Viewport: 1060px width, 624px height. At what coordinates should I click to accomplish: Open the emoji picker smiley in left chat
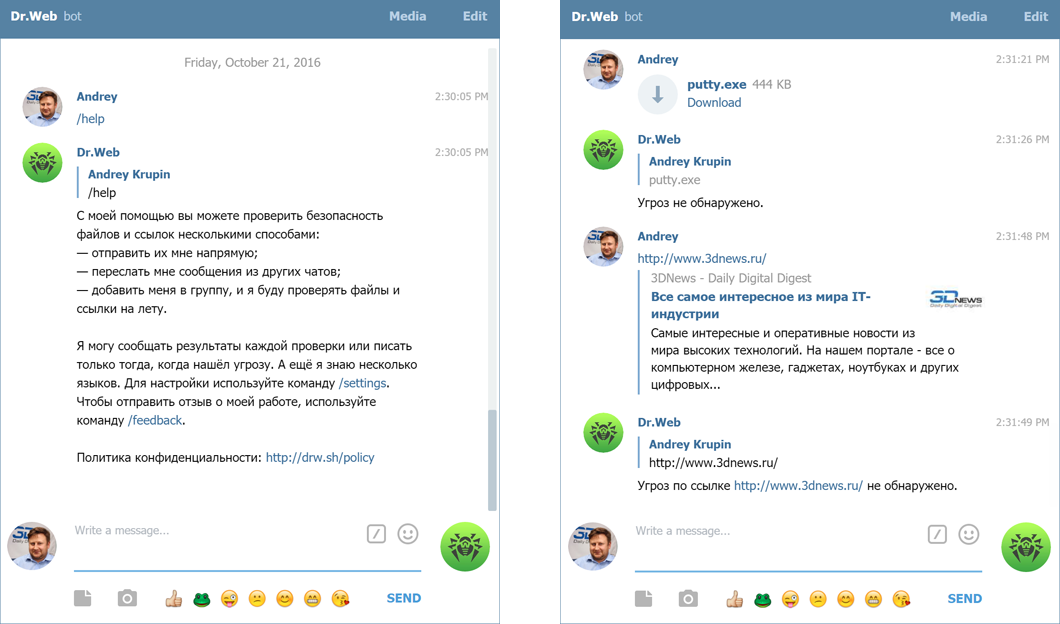(x=408, y=534)
